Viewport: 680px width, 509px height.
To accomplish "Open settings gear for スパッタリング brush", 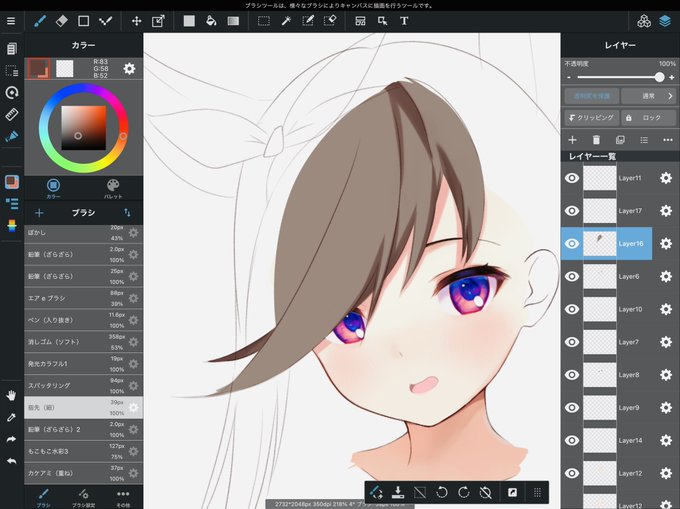I will point(134,386).
